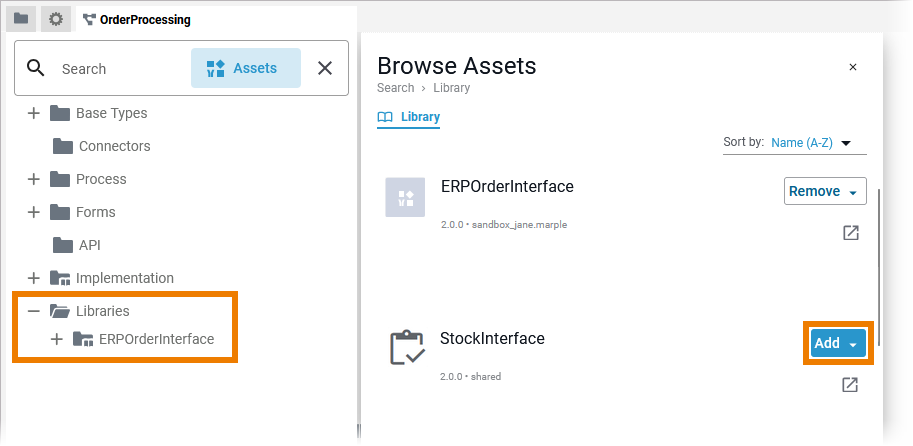
Task: Click the settings gear icon tab
Action: [56, 19]
